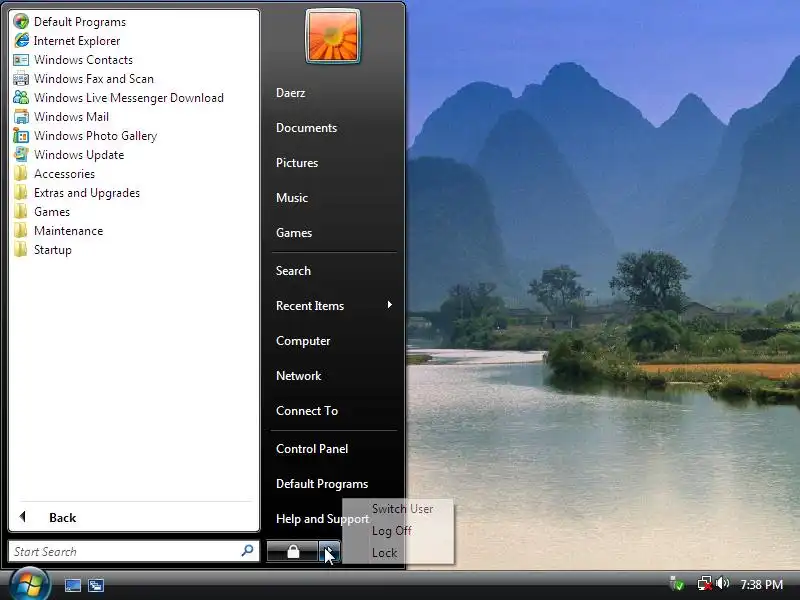
Task: Open Recent Items entry
Action: pyautogui.click(x=310, y=306)
